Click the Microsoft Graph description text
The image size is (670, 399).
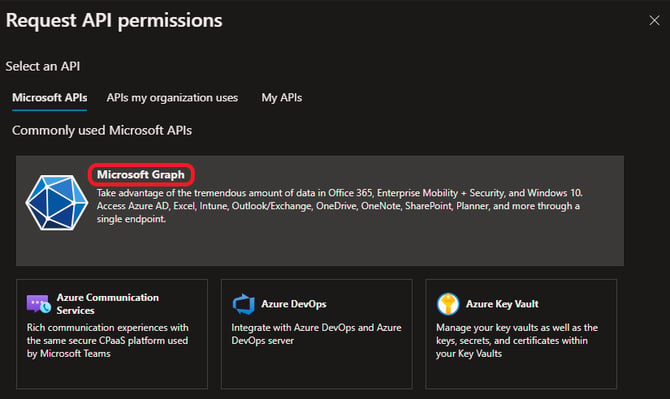340,206
